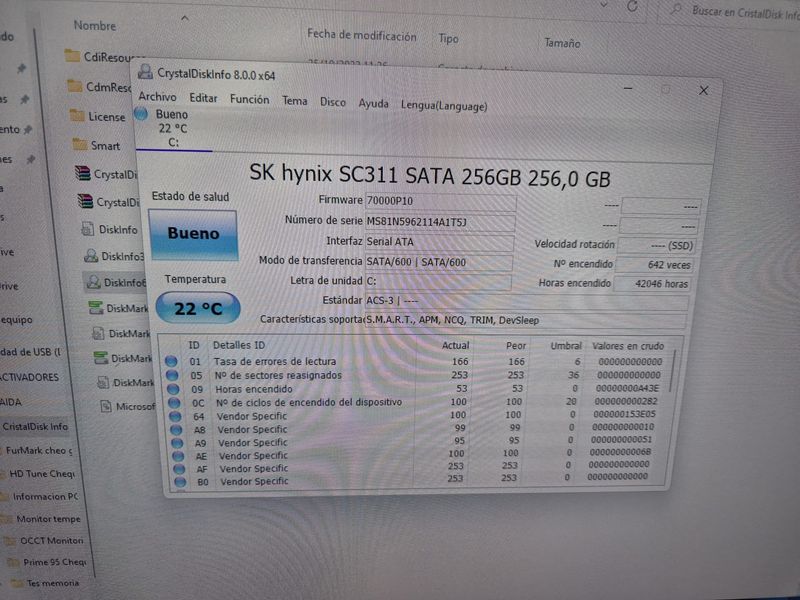Open the Ayuda menu

[x=373, y=104]
